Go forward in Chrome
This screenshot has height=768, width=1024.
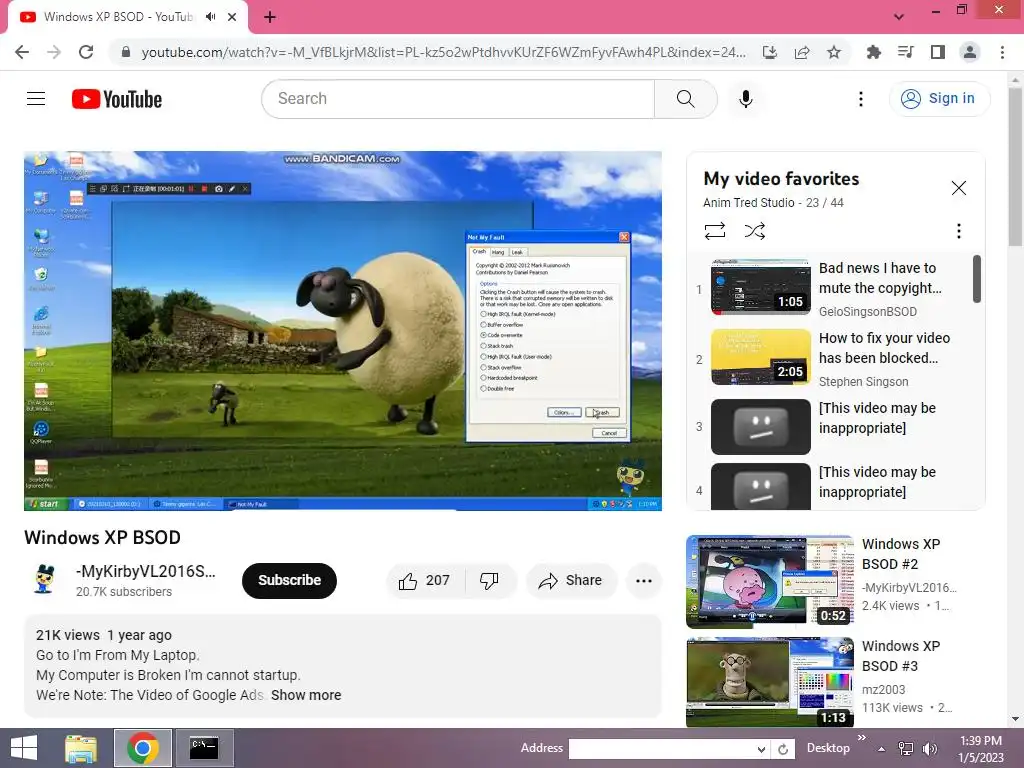[x=54, y=52]
